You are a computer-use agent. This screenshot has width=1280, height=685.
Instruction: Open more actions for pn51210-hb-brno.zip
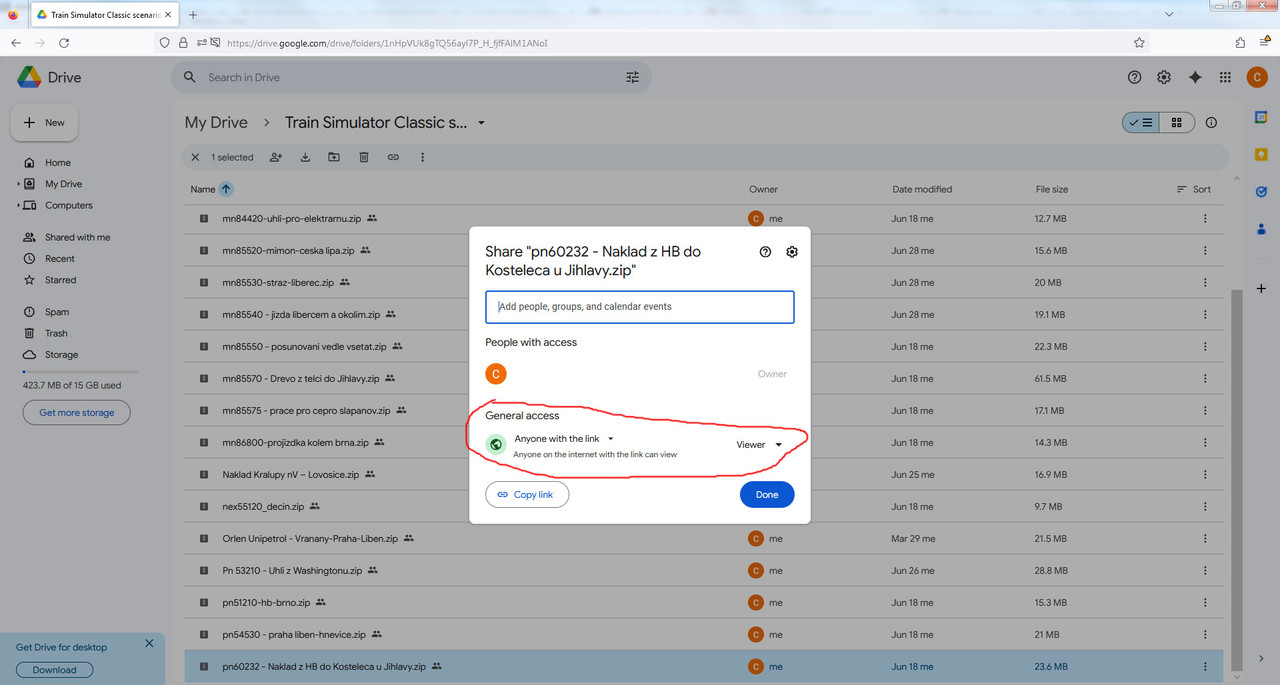pos(1205,603)
